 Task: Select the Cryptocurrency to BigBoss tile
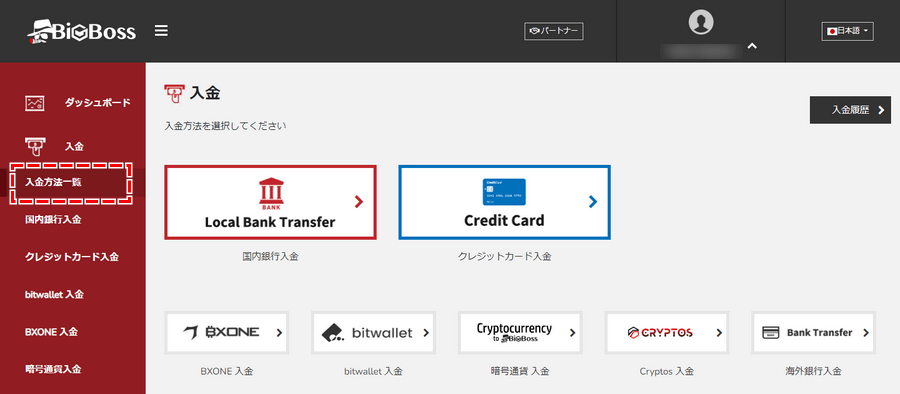point(521,333)
